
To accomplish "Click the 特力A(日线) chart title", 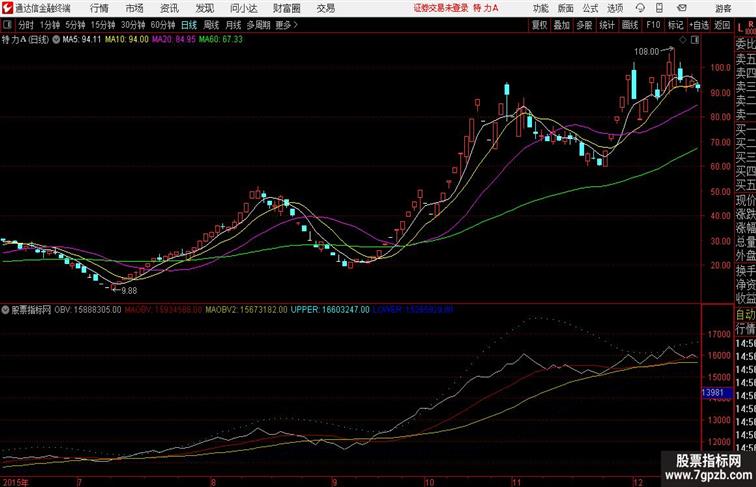I will (x=25, y=40).
